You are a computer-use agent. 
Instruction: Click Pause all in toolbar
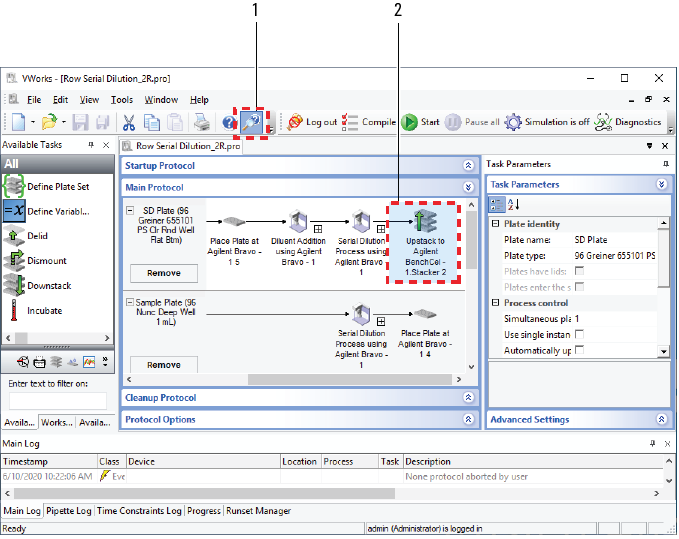pos(472,122)
